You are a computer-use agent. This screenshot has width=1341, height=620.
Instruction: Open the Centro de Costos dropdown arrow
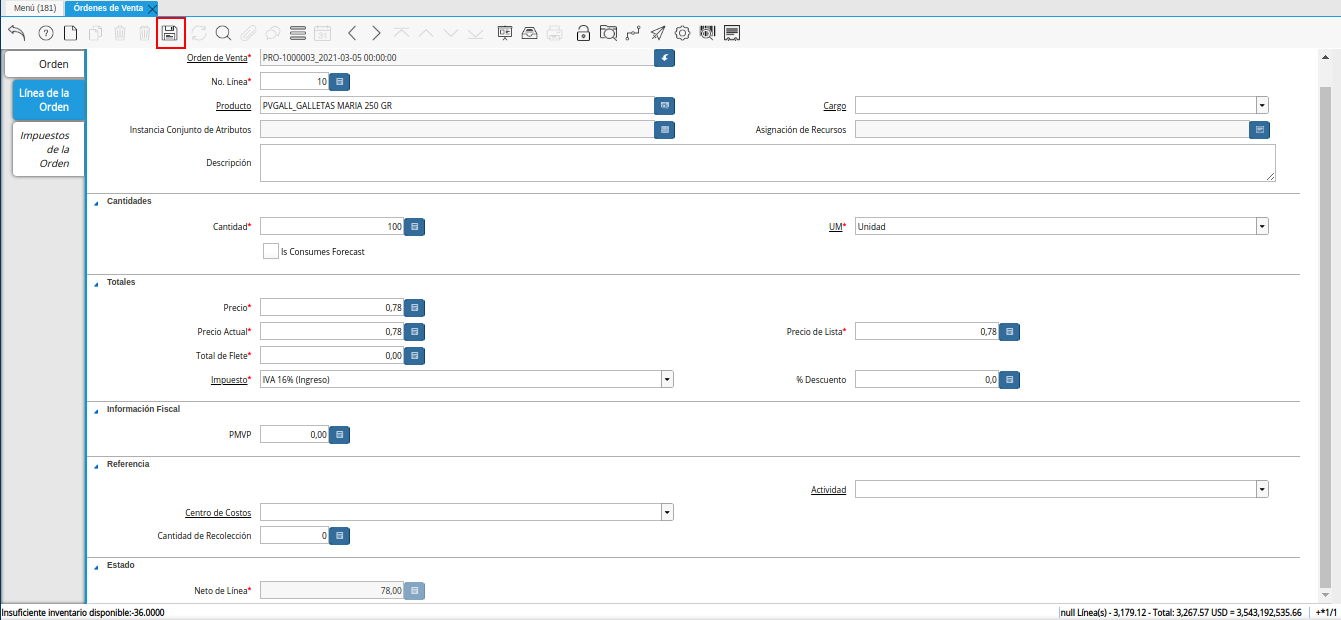667,512
